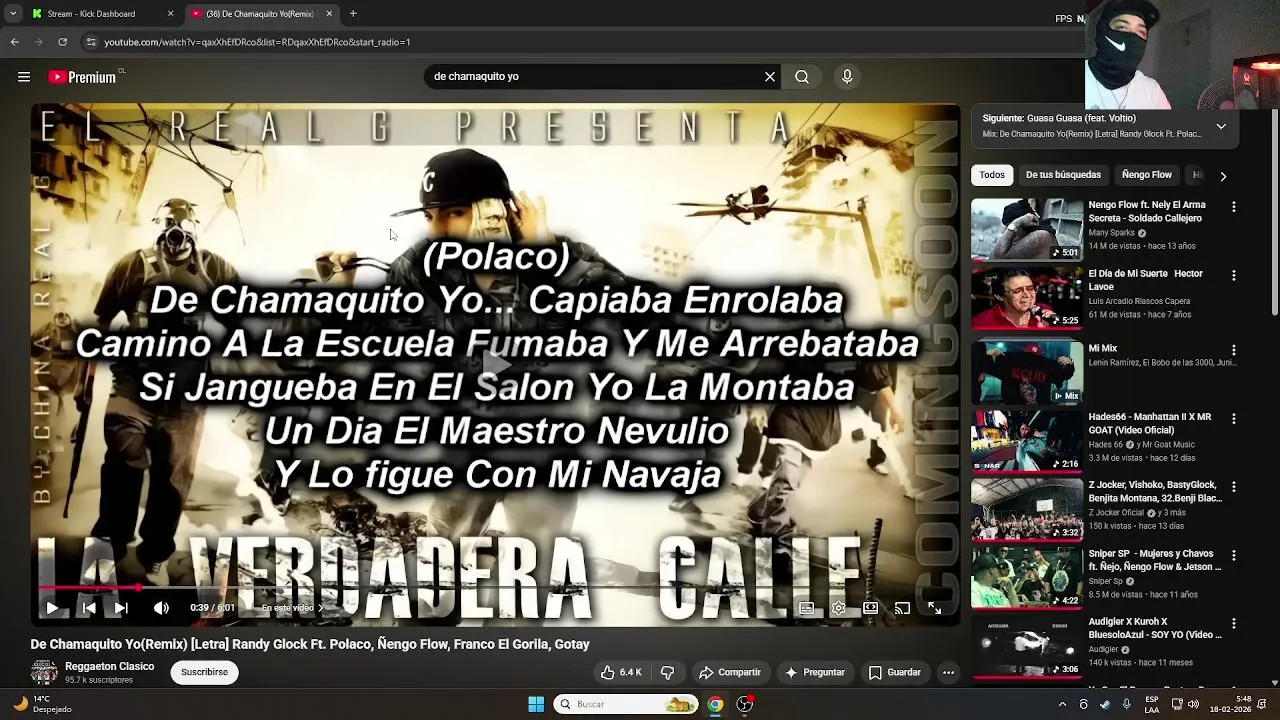Open a new browser tab with plus

(x=353, y=14)
